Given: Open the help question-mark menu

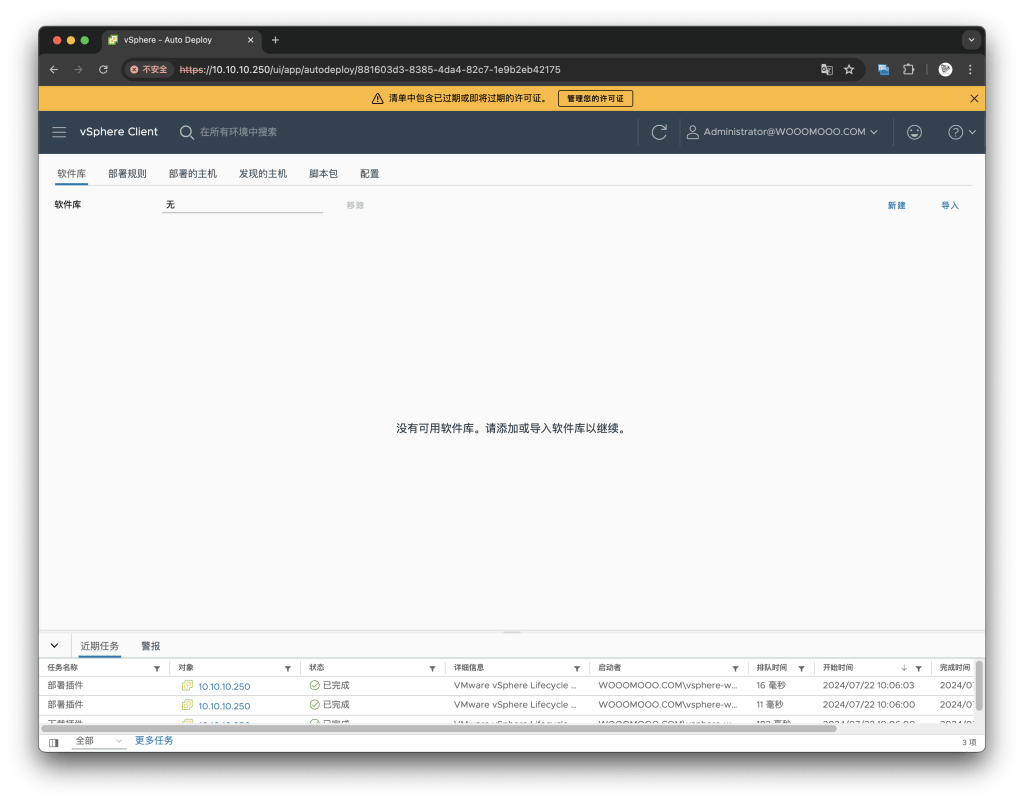Looking at the screenshot, I should (961, 132).
